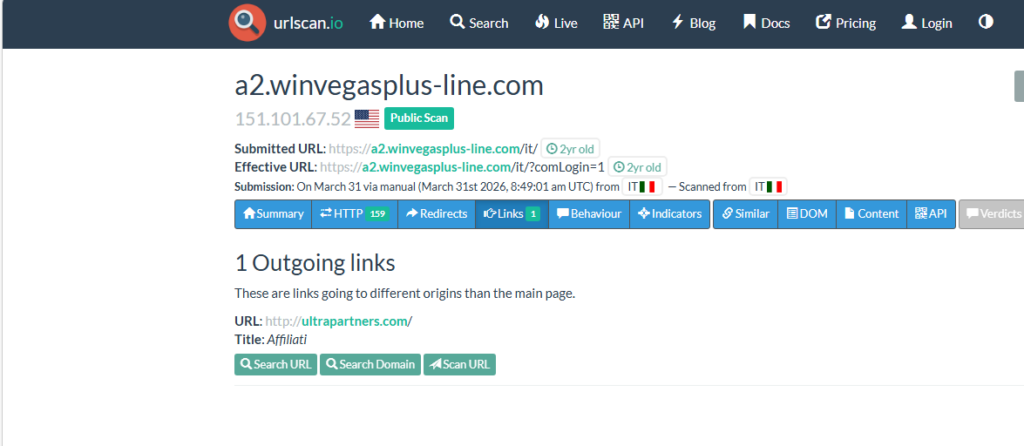This screenshot has width=1024, height=446.
Task: Open the Docs page
Action: point(766,23)
